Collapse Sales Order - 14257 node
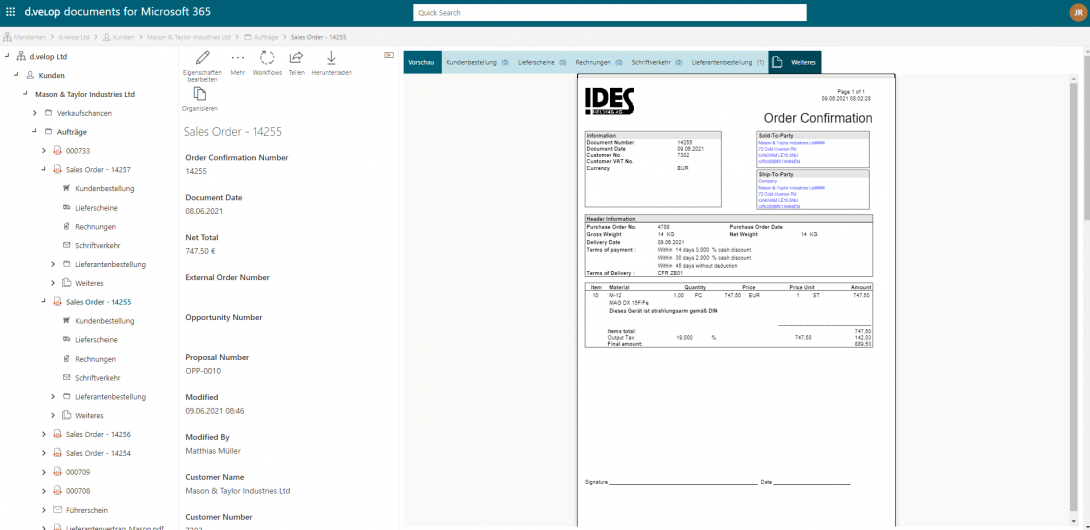The height and width of the screenshot is (530, 1090). pyautogui.click(x=44, y=170)
